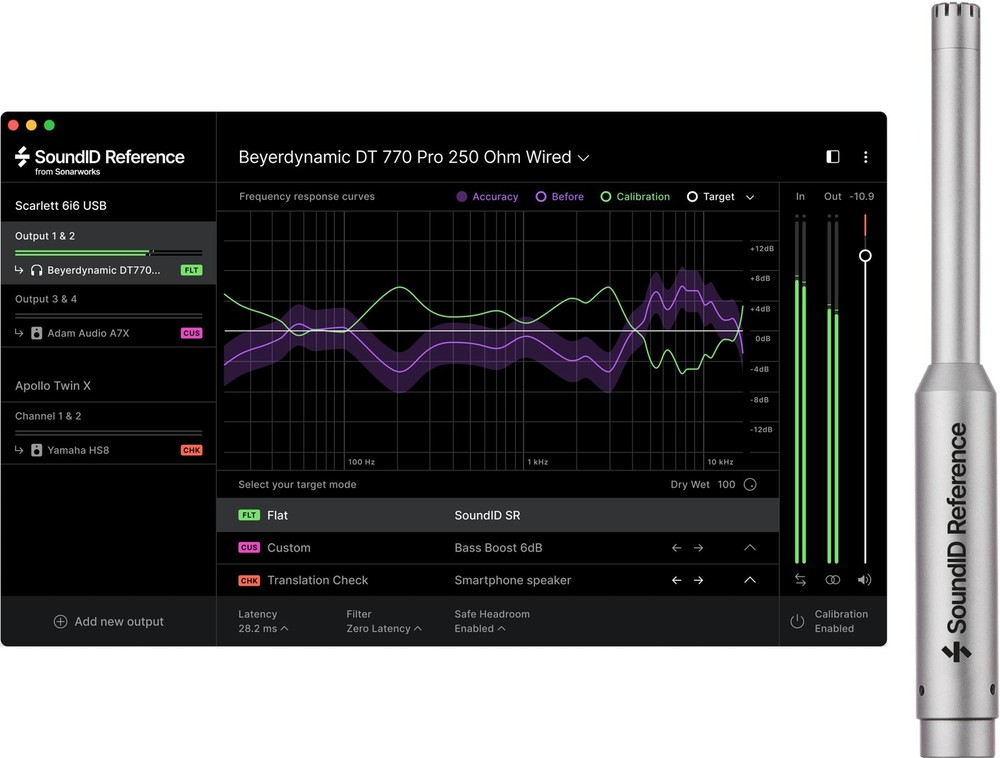Click the CUS badge on Adam Audio A7X
Viewport: 1000px width, 758px height.
point(191,333)
